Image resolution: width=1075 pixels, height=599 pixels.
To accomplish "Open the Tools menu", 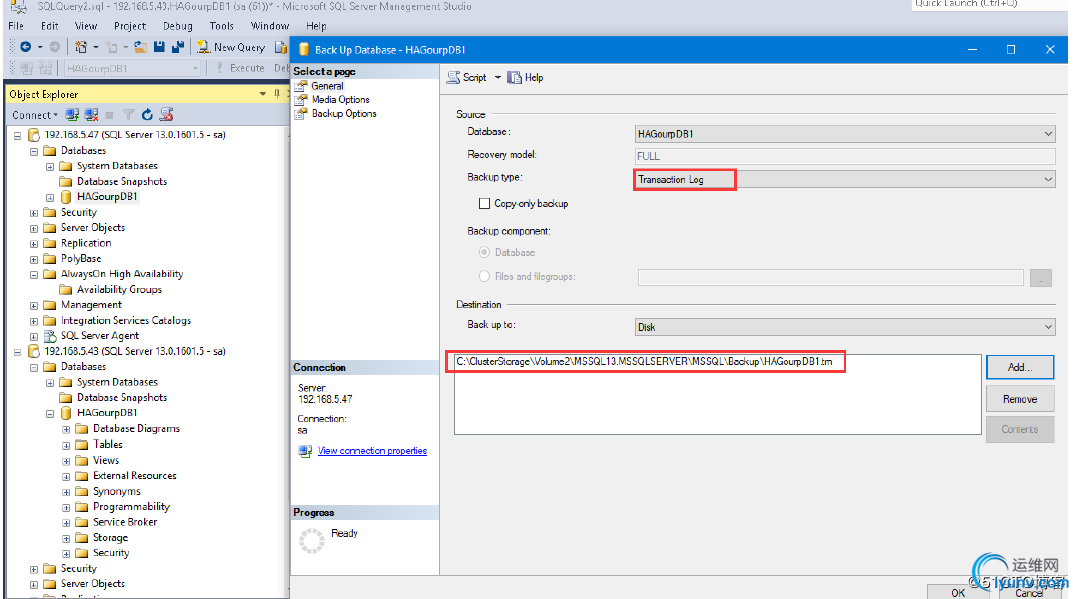I will click(x=221, y=26).
